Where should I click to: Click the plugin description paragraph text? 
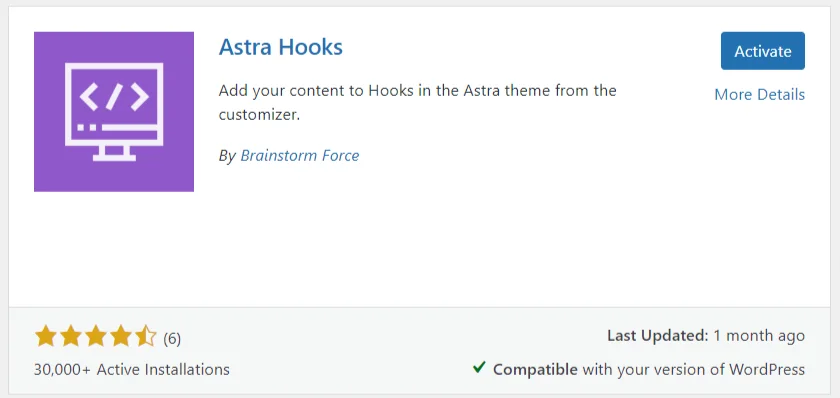pos(417,102)
